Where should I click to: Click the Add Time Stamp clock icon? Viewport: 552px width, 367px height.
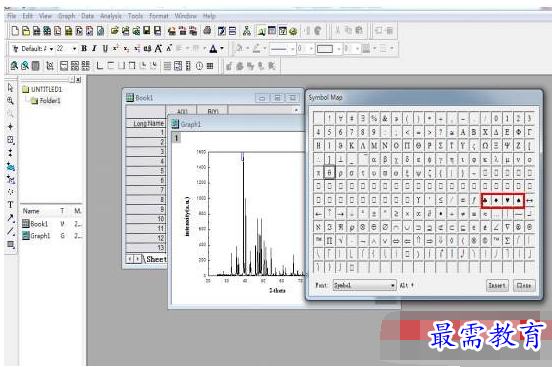pos(199,66)
